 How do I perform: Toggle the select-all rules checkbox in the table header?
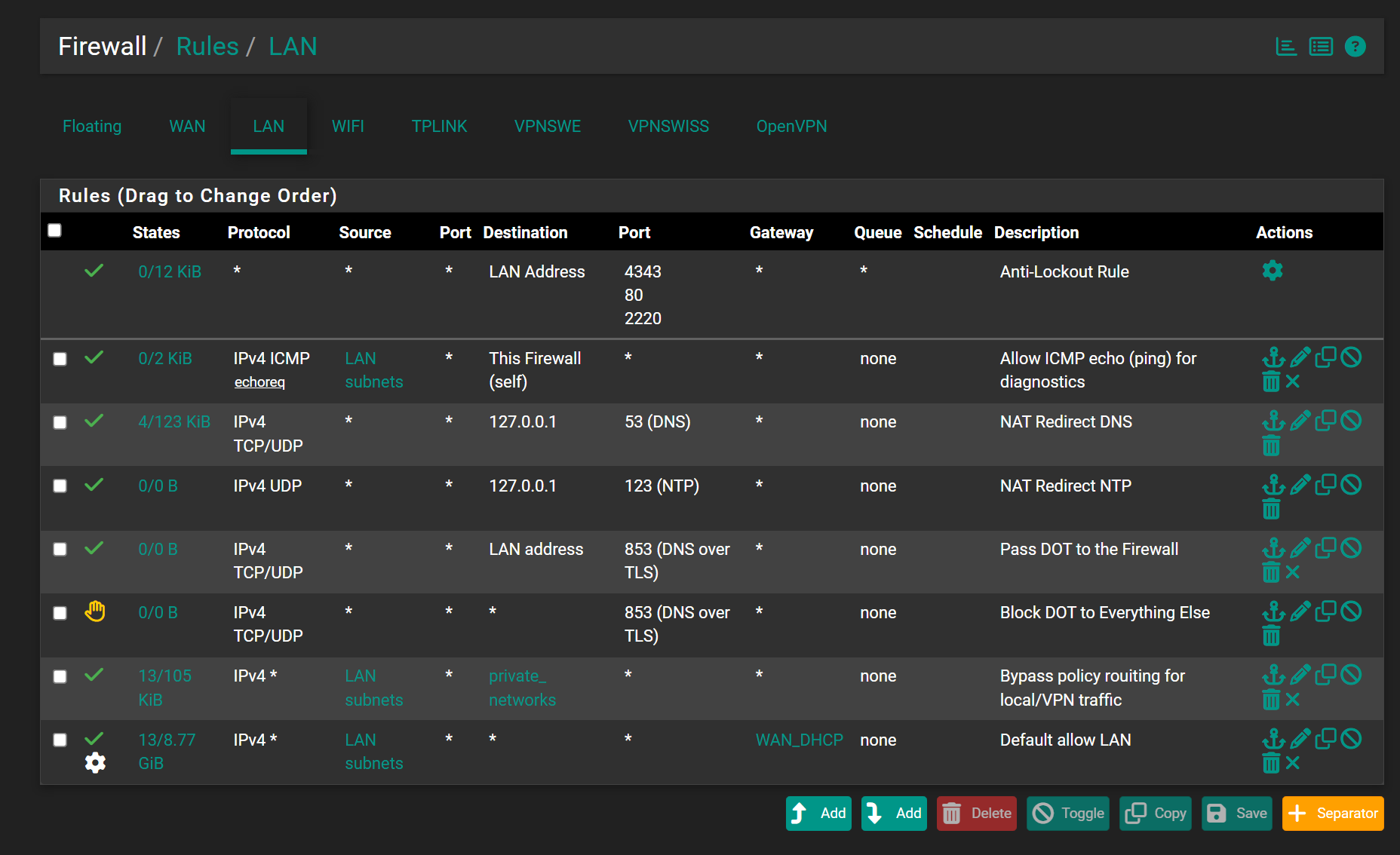click(54, 230)
